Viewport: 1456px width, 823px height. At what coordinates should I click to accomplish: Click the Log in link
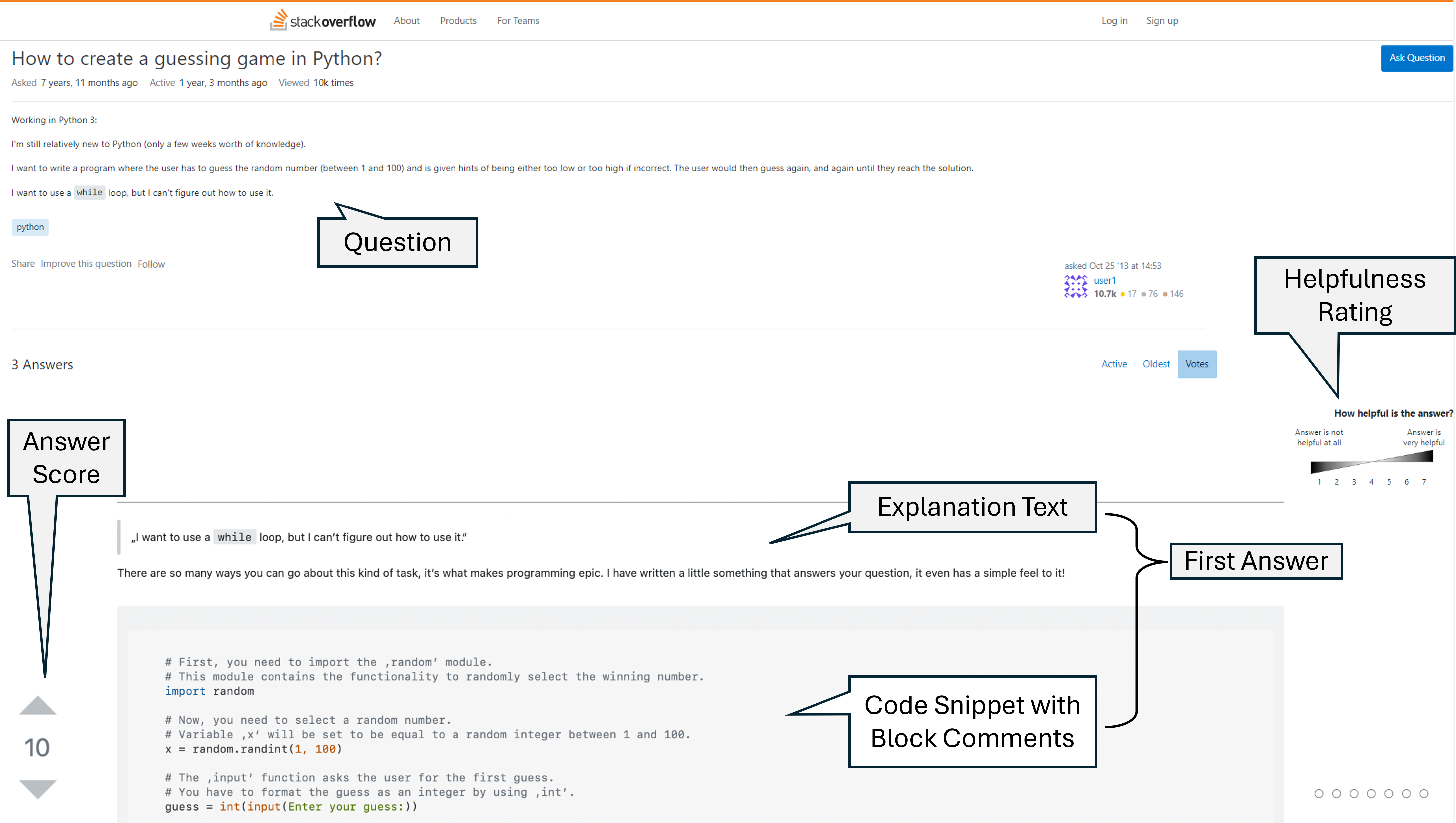pyautogui.click(x=1114, y=20)
